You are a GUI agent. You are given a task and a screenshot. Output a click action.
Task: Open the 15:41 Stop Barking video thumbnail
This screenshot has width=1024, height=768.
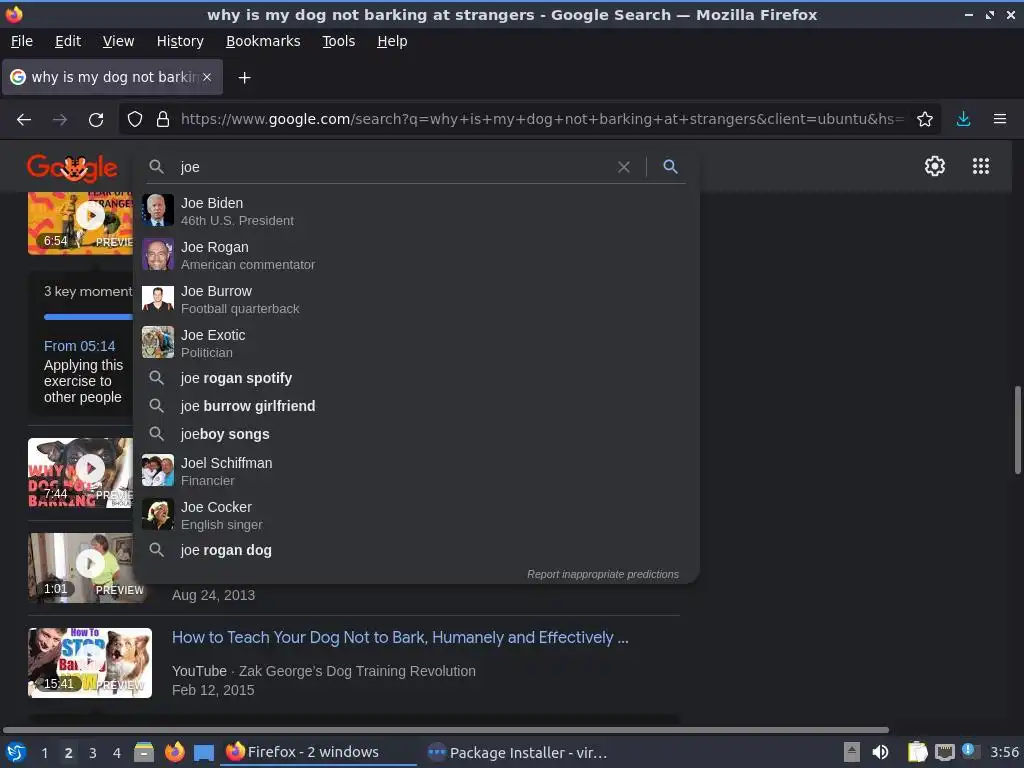89,663
